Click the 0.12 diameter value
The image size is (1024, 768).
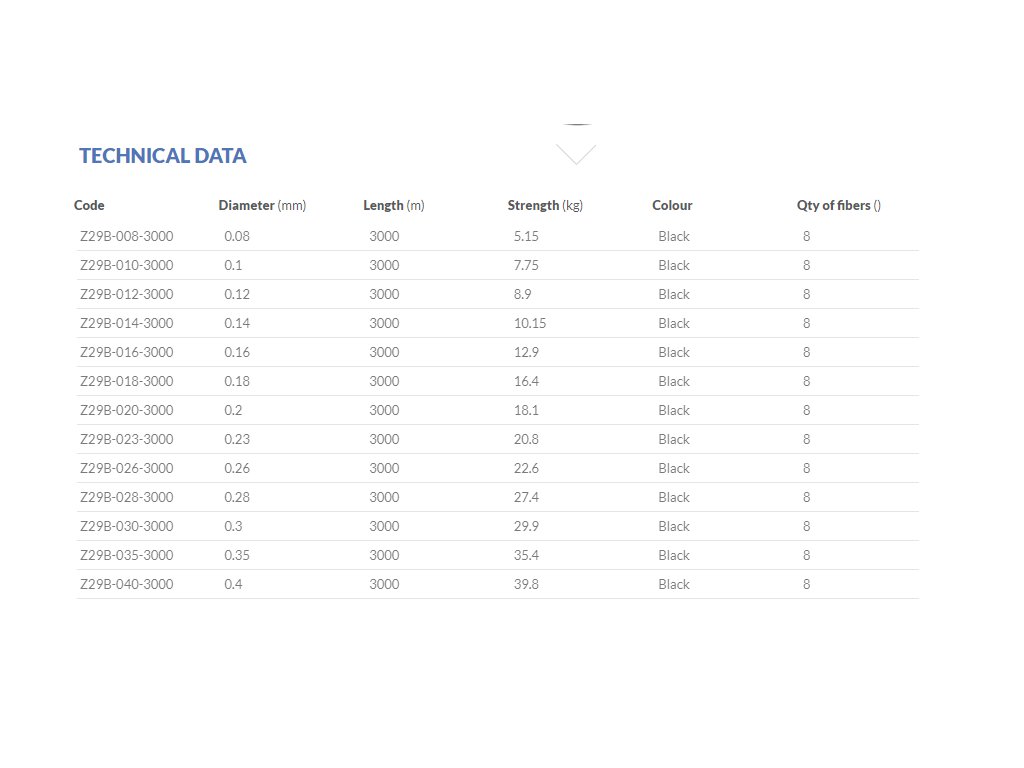tap(237, 295)
